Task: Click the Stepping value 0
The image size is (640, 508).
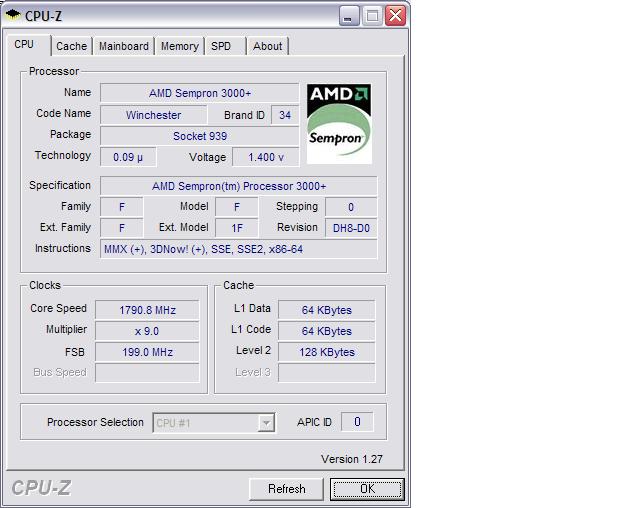Action: (x=351, y=207)
